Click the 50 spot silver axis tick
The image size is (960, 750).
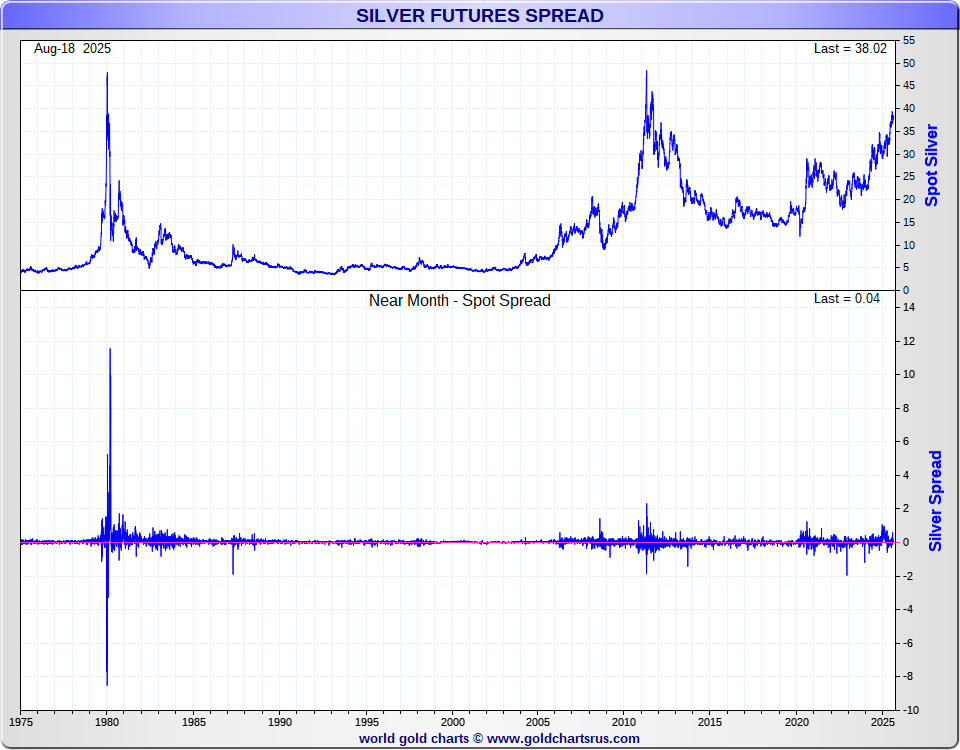click(x=909, y=63)
